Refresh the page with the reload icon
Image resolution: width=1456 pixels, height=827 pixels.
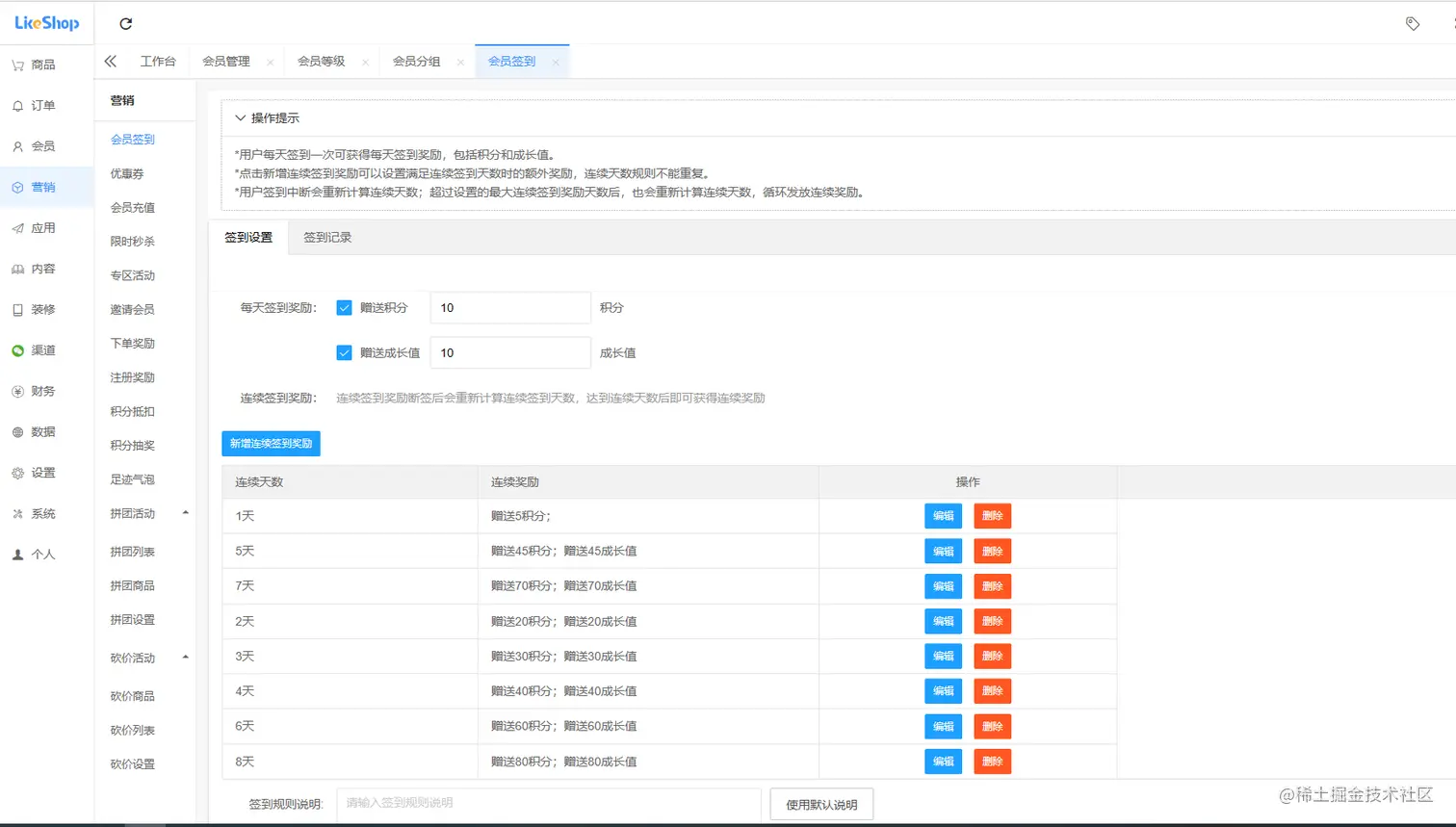coord(125,23)
